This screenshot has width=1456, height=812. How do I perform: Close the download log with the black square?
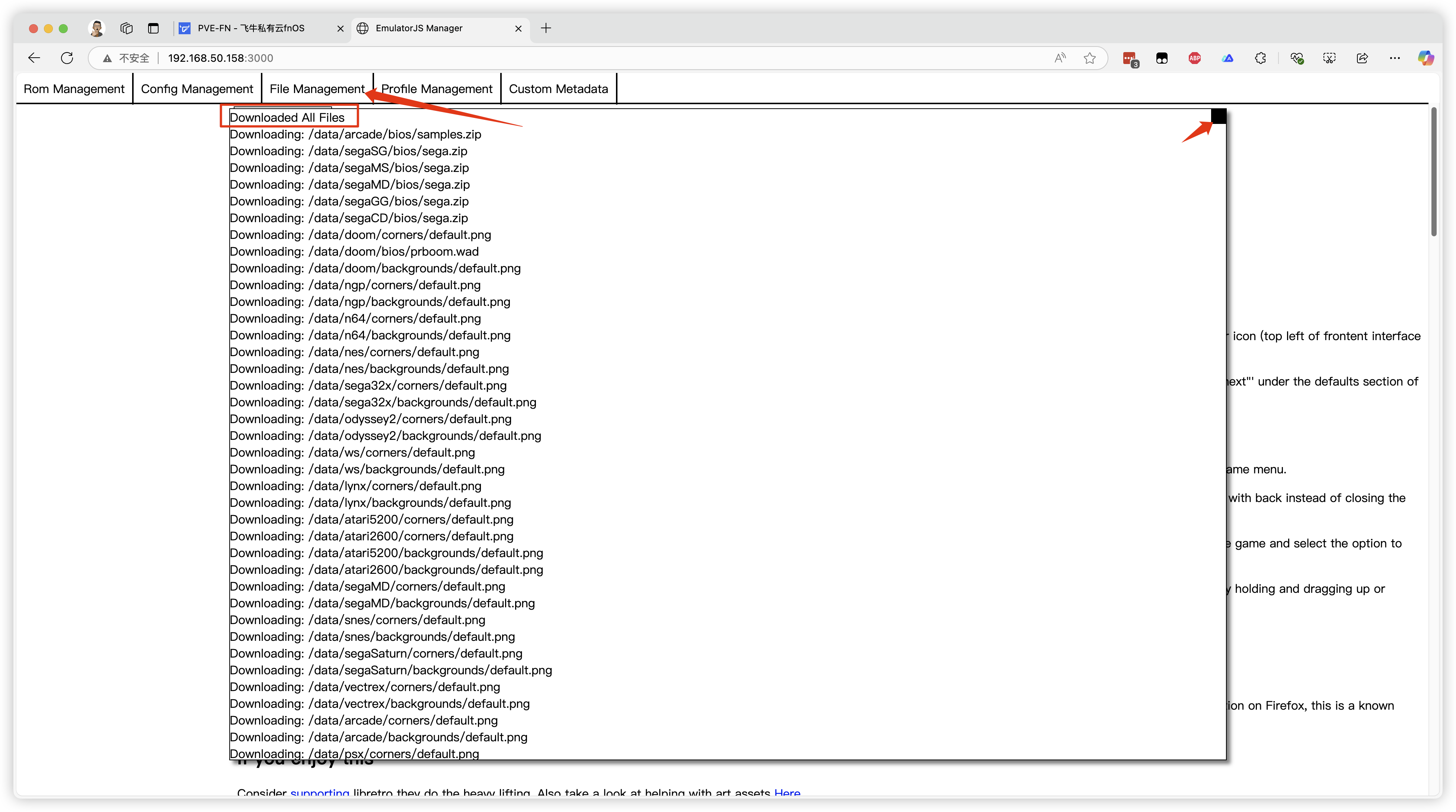point(1218,116)
